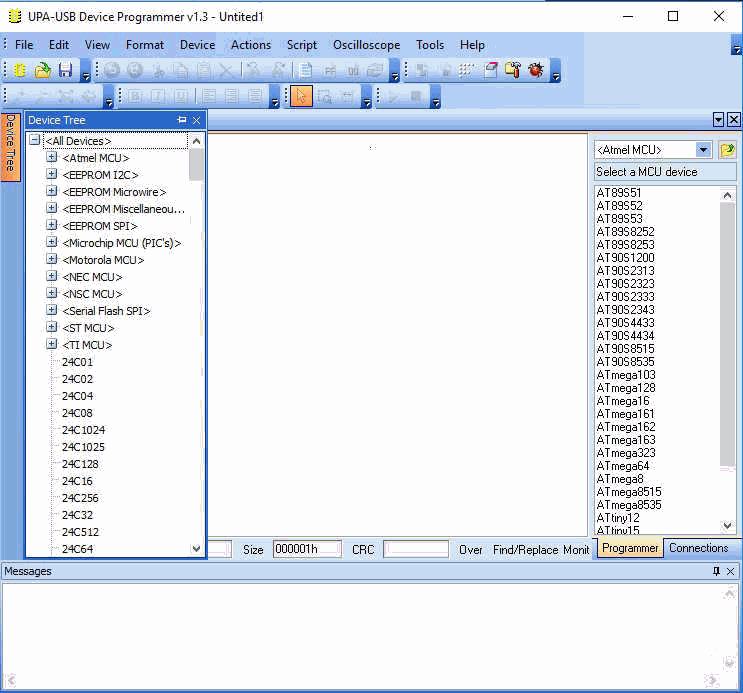Screen dimensions: 743x693
Task: Switch to the Programmer tab
Action: point(630,548)
